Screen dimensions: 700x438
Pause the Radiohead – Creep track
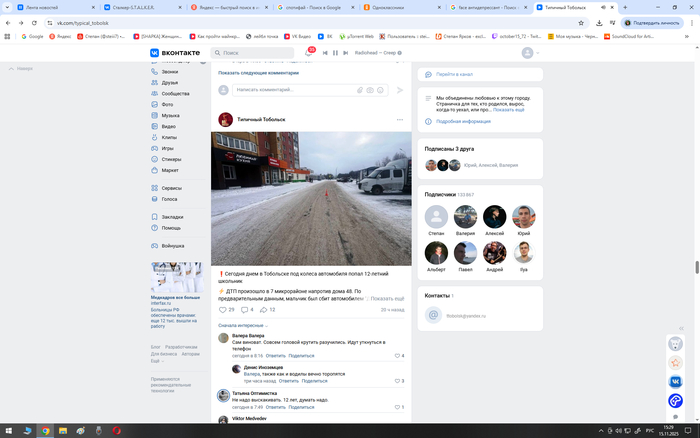tap(335, 52)
